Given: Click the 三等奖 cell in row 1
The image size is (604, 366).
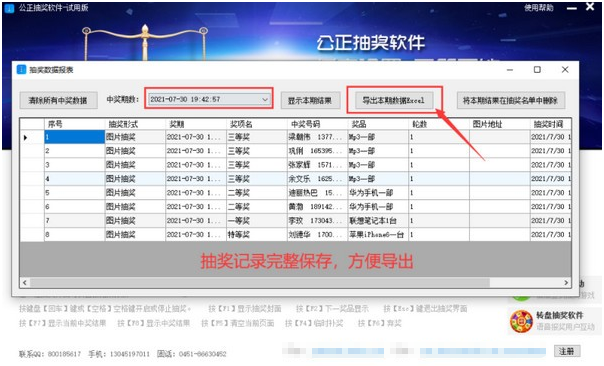Looking at the screenshot, I should click(x=257, y=137).
